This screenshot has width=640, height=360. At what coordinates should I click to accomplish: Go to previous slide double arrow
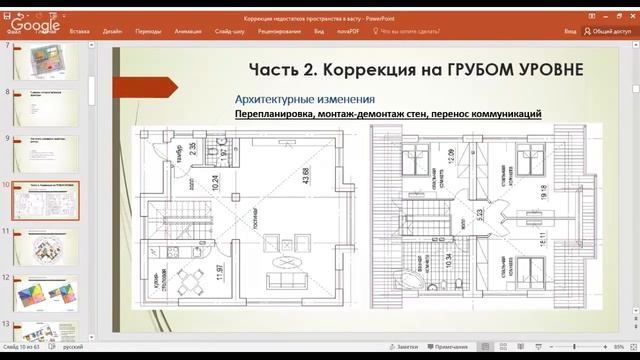636,319
